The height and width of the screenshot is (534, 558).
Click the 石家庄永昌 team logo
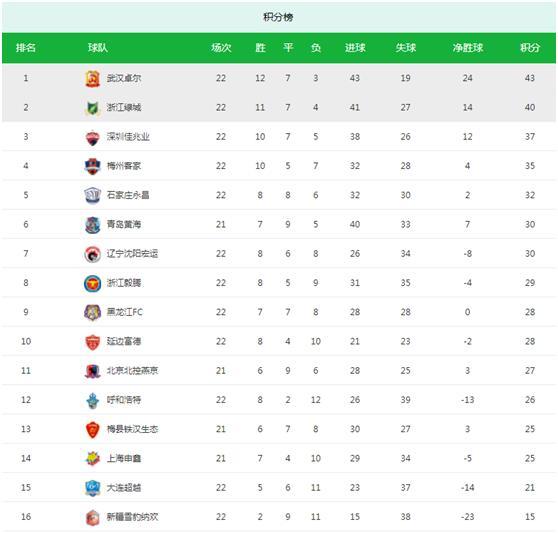(93, 196)
